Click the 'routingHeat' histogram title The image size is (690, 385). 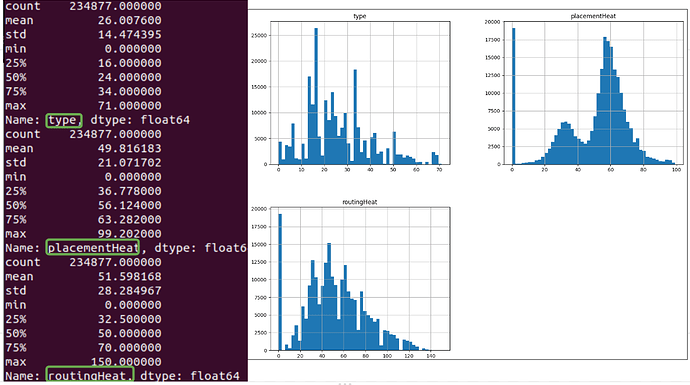pos(360,202)
